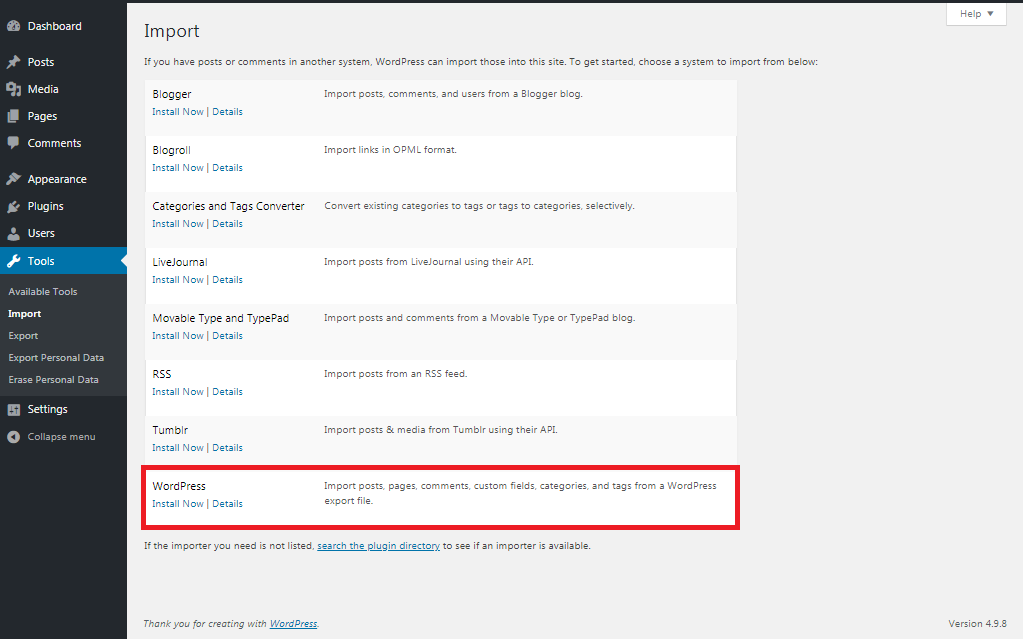Click the Collapse menu arrow icon

[x=14, y=437]
